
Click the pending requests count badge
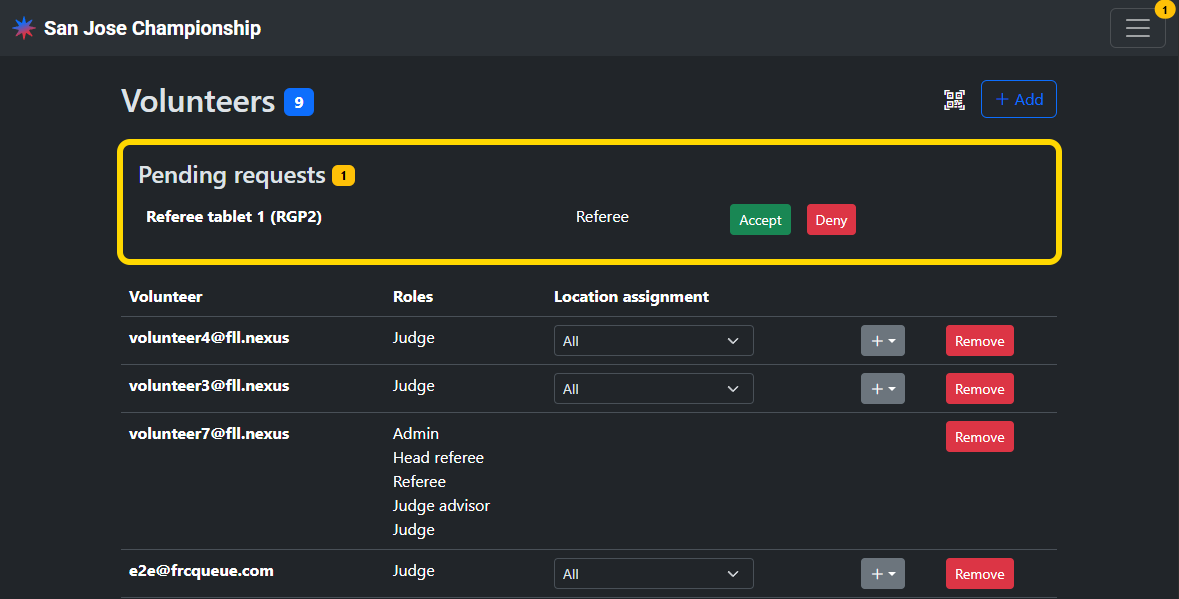click(x=343, y=176)
